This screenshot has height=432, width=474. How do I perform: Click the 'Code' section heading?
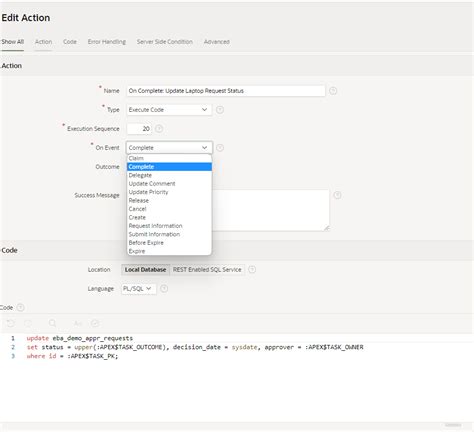click(9, 250)
